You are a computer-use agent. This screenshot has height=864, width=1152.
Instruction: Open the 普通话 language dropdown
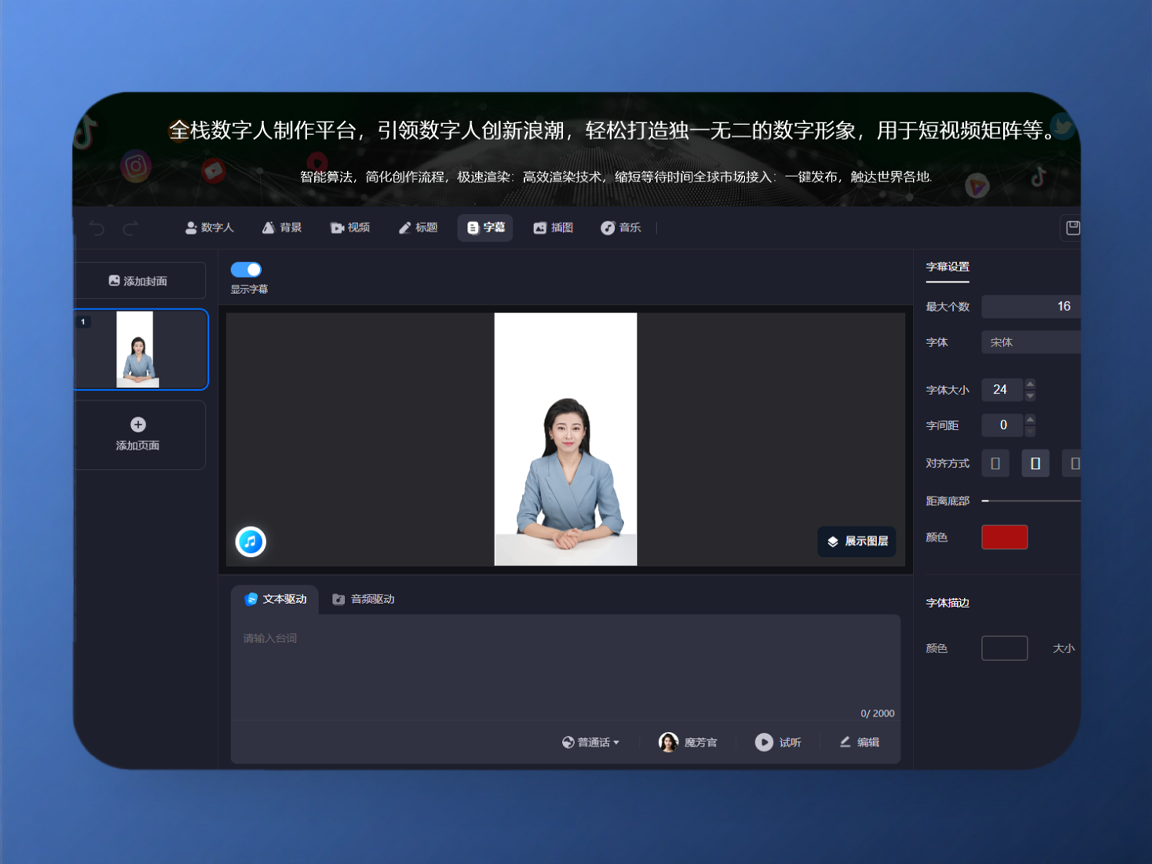[x=589, y=742]
